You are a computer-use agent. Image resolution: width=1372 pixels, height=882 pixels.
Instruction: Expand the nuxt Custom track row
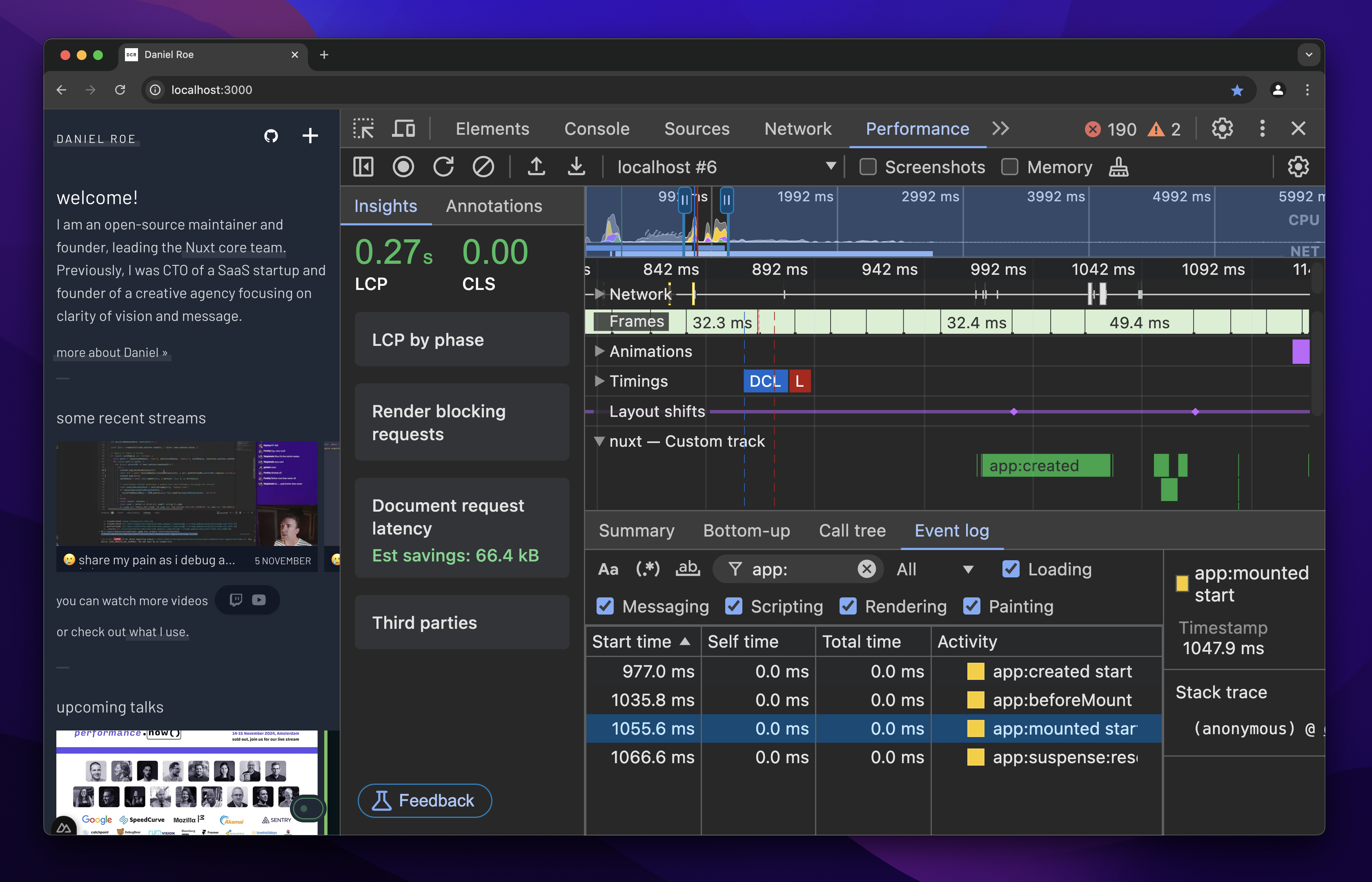597,441
